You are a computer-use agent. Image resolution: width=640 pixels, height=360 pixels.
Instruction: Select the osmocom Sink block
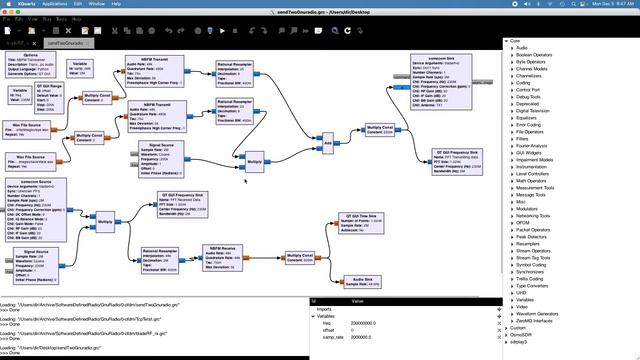(441, 82)
